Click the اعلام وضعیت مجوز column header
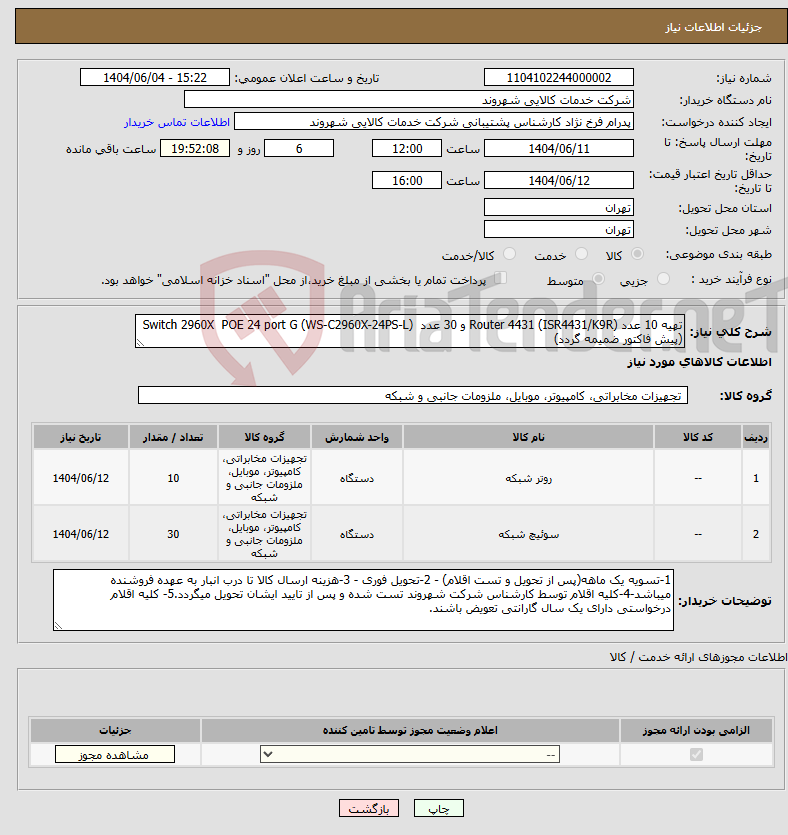Viewport: 788px width, 835px height. coord(410,730)
